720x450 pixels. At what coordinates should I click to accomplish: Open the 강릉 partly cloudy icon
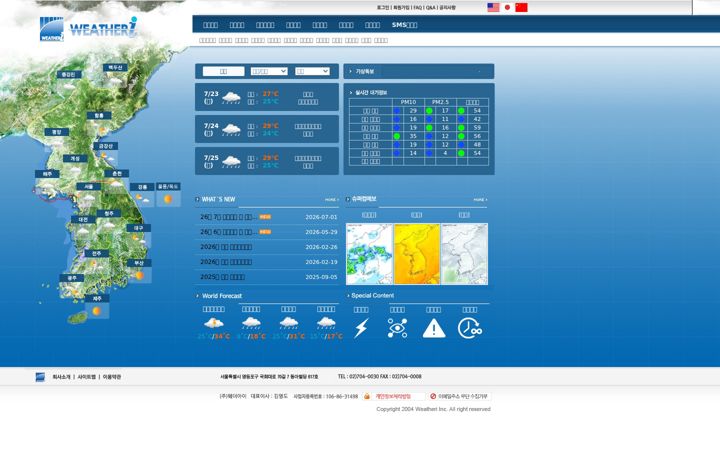[142, 199]
